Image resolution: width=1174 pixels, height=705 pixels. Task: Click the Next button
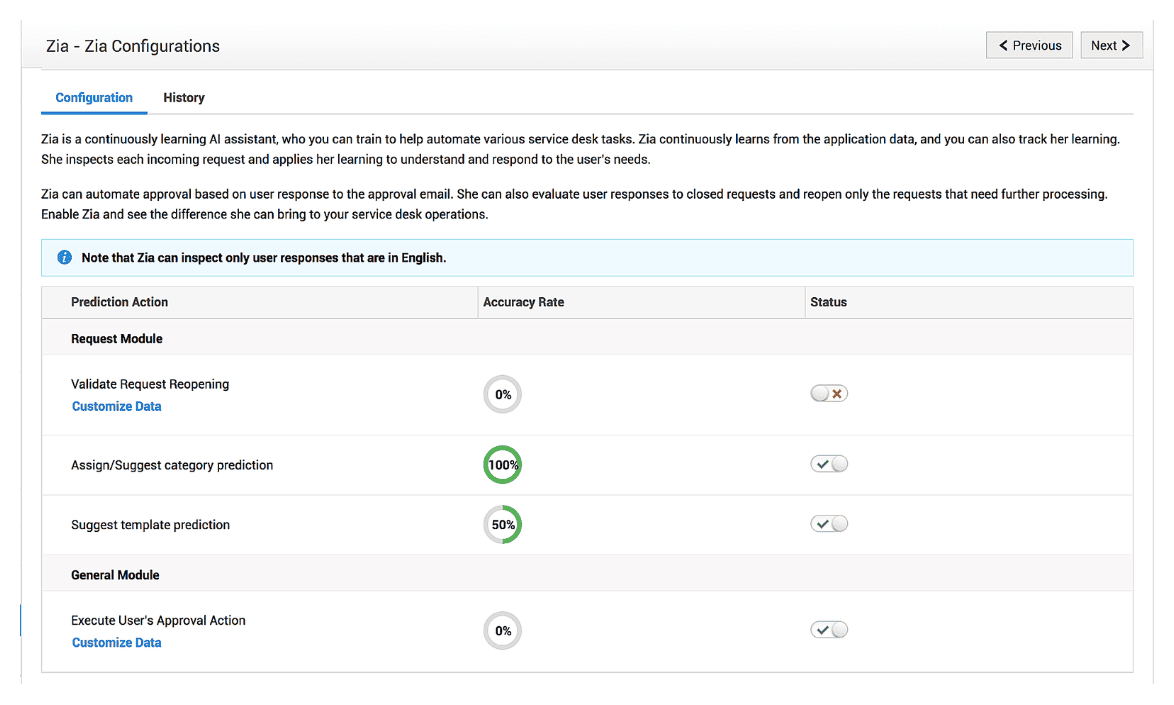tap(1111, 44)
